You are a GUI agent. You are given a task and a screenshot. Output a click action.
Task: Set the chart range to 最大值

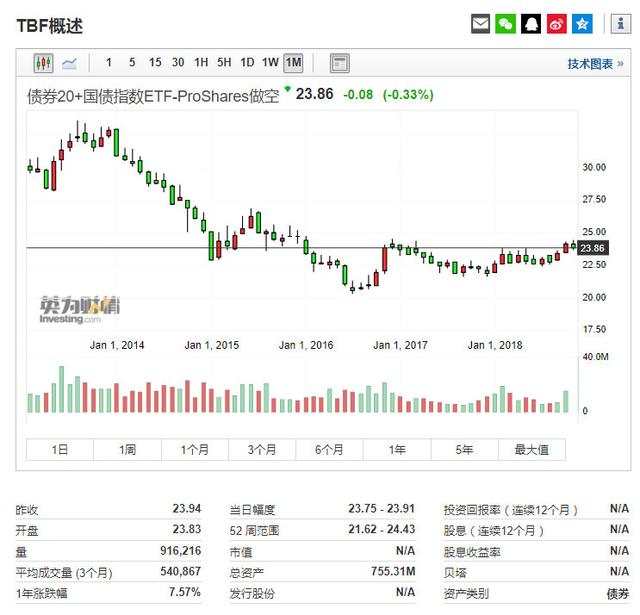pos(532,449)
